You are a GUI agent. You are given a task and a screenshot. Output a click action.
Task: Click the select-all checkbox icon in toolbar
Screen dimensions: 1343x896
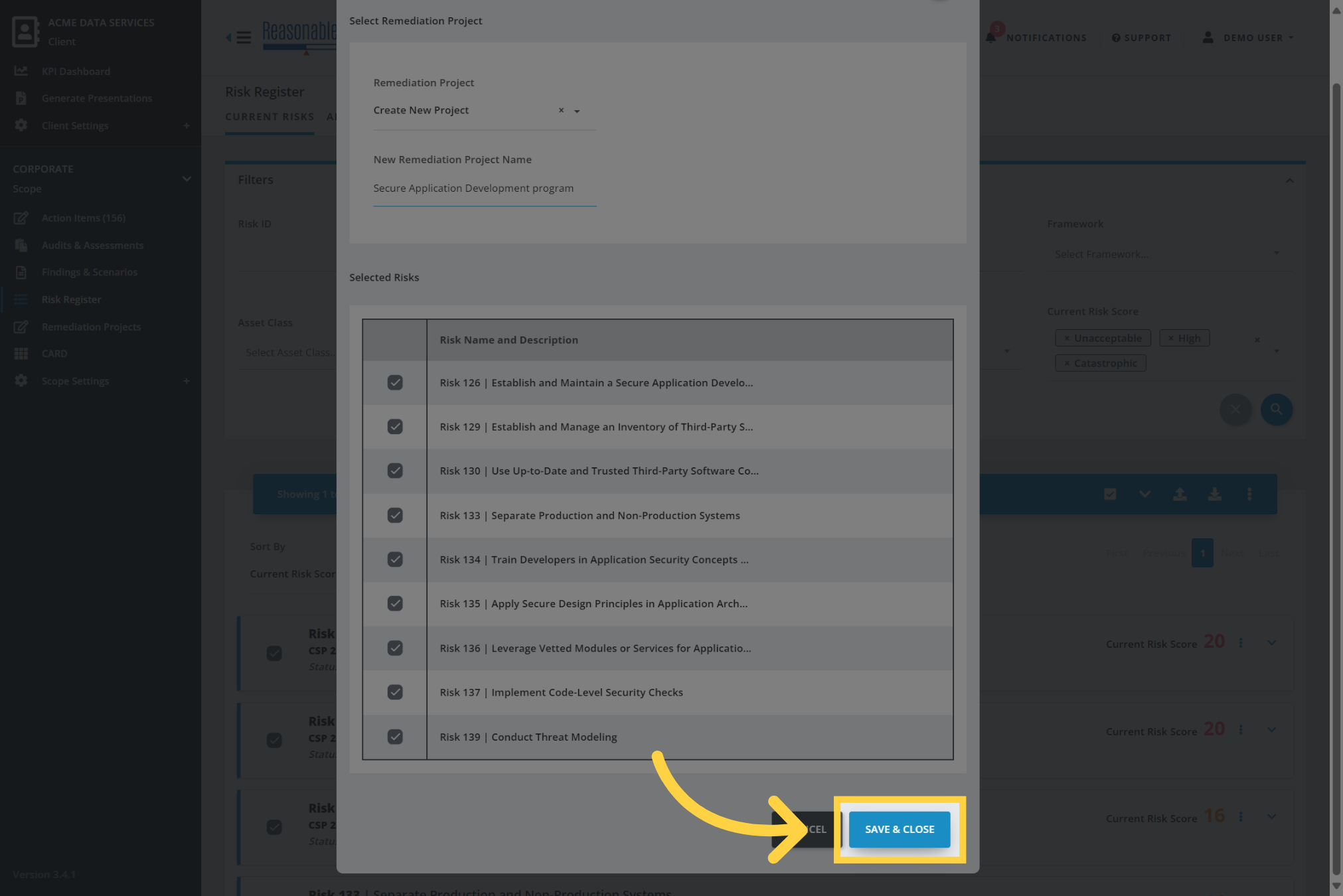pyautogui.click(x=1110, y=494)
